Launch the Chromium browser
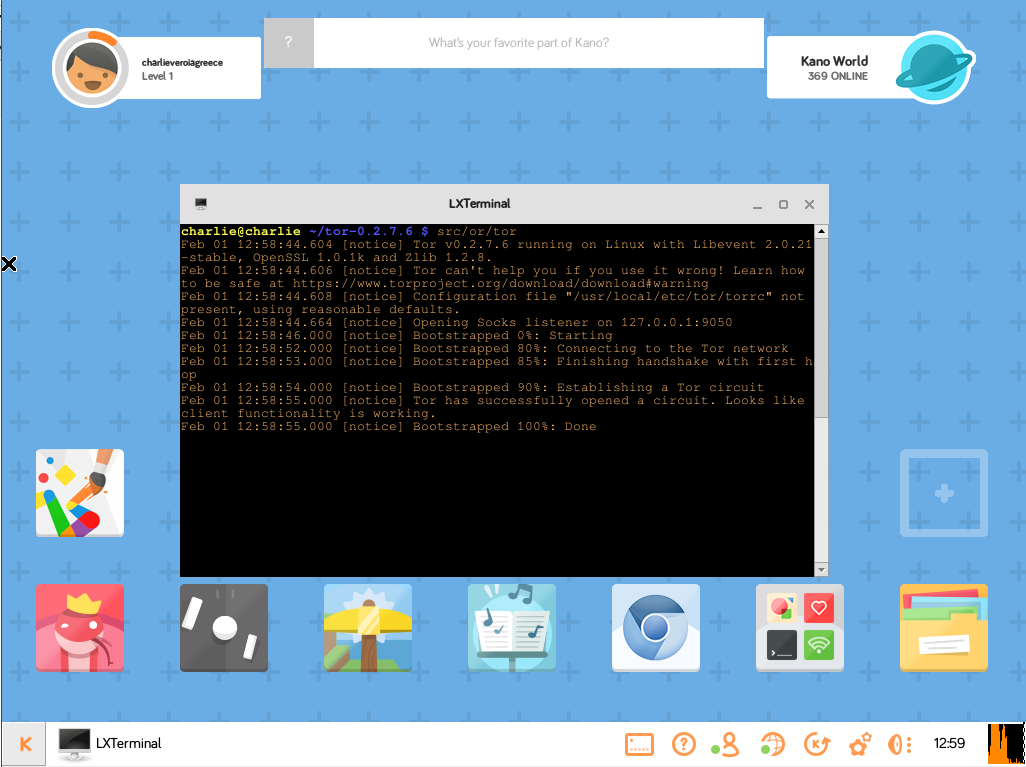1026x767 pixels. click(x=656, y=627)
